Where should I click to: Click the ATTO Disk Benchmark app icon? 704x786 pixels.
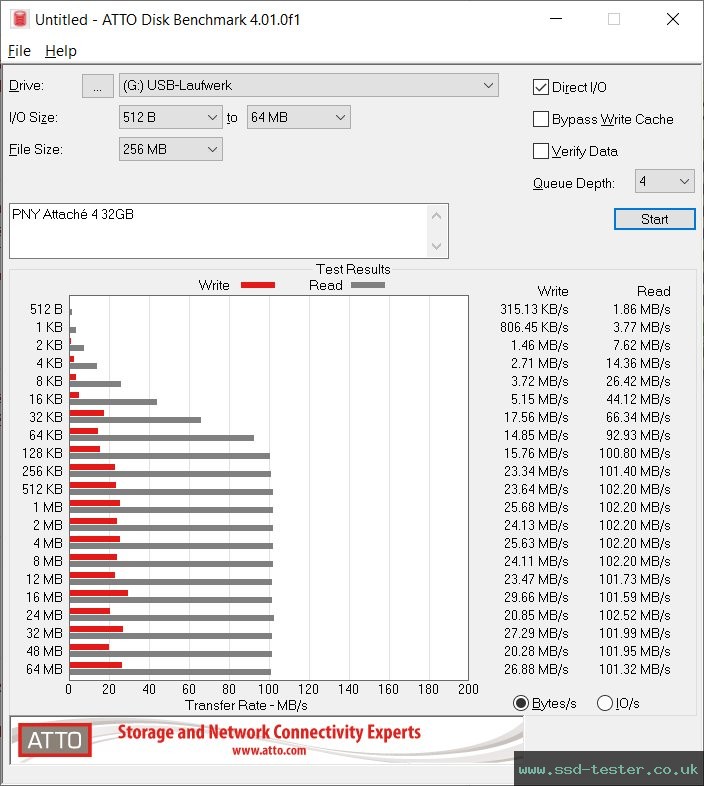(20, 19)
